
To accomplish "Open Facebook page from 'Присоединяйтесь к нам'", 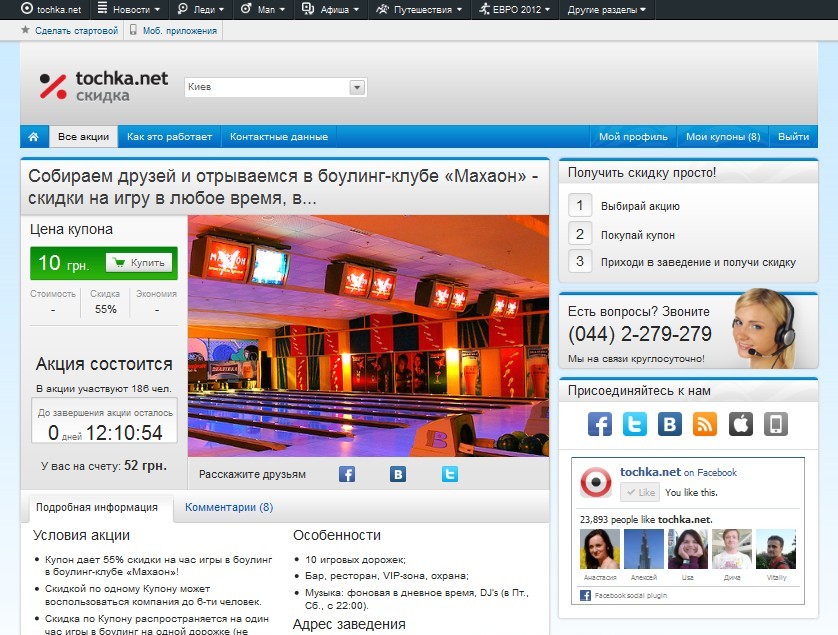I will 600,424.
